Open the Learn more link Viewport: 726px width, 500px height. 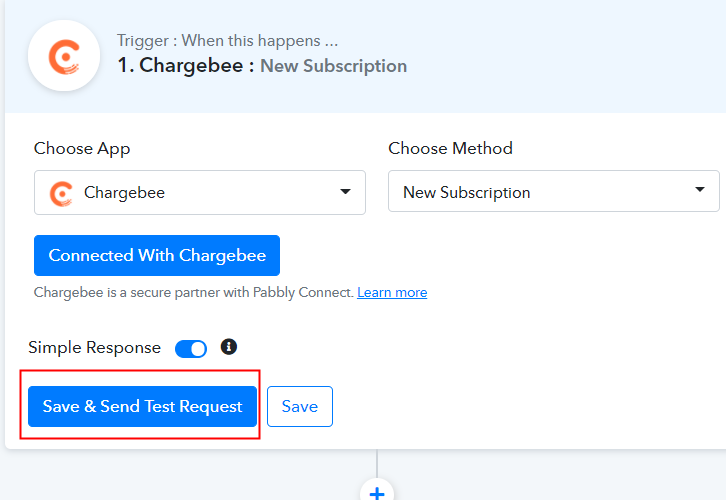[392, 293]
